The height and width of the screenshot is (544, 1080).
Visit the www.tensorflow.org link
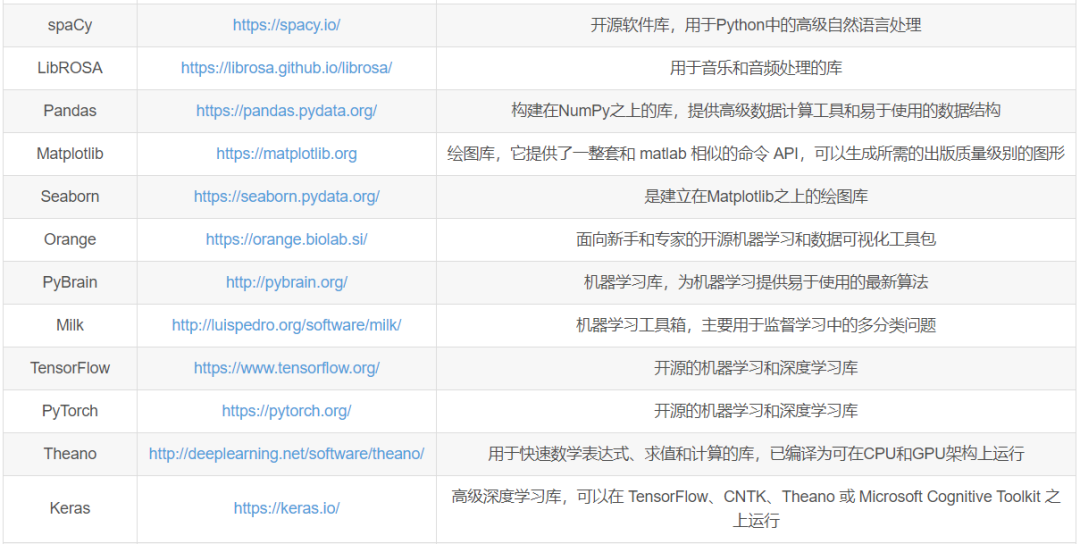(287, 368)
